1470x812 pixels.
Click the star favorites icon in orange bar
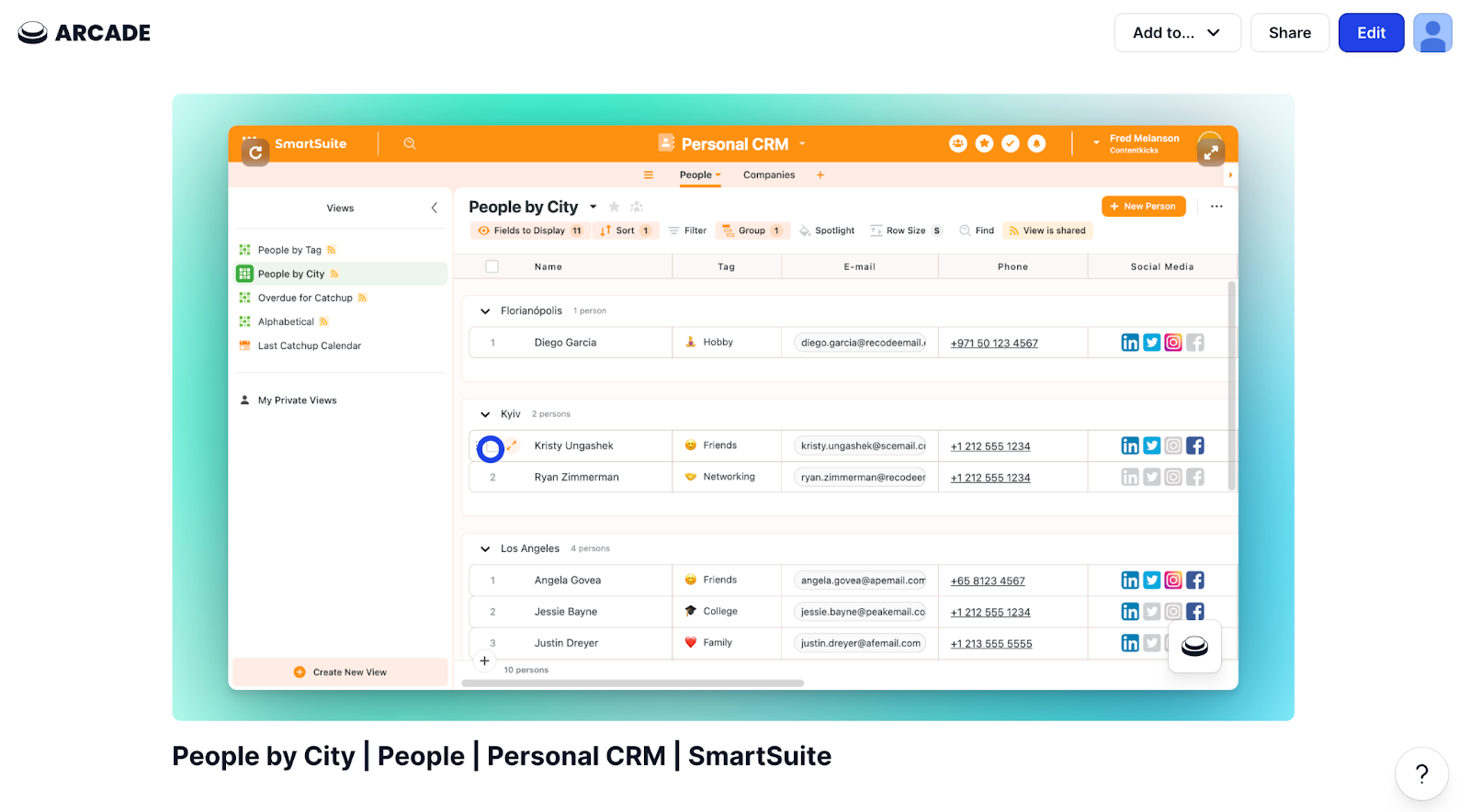click(x=984, y=143)
